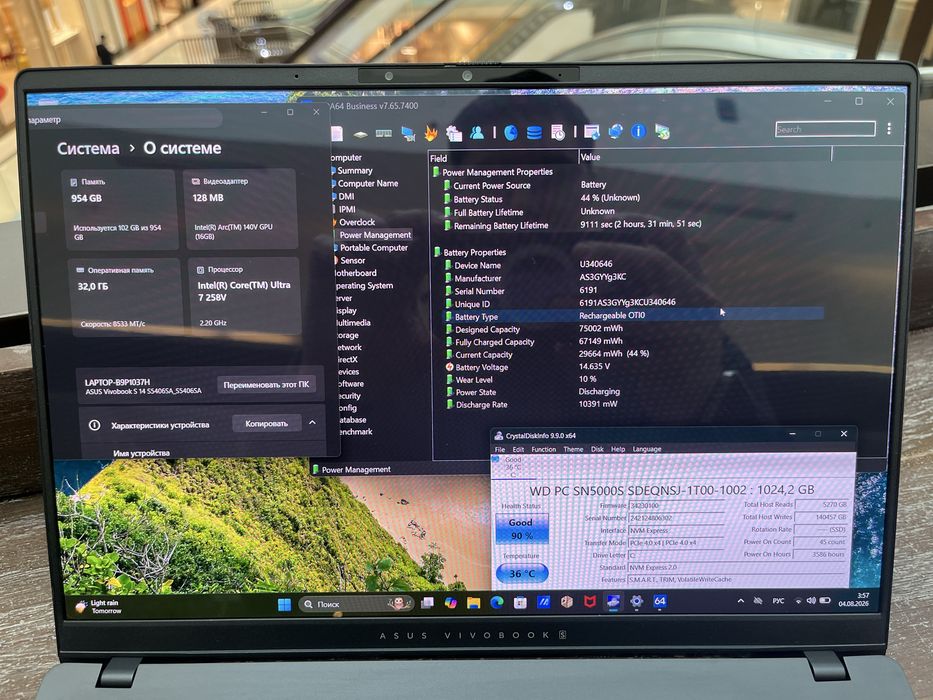This screenshot has height=700, width=933.
Task: Click the Value column header in AIDA64
Action: tap(705, 157)
